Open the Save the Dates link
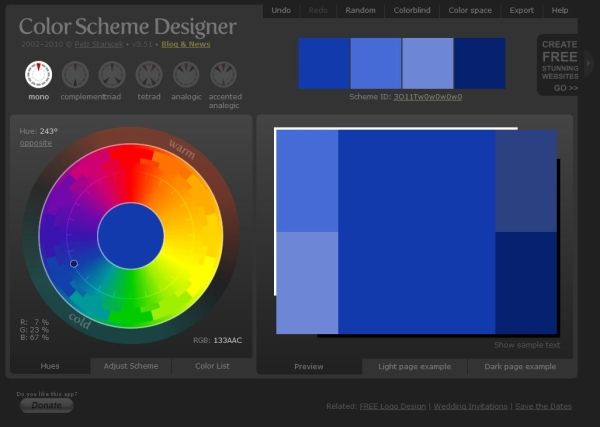Viewport: 600px width, 427px height. [543, 406]
